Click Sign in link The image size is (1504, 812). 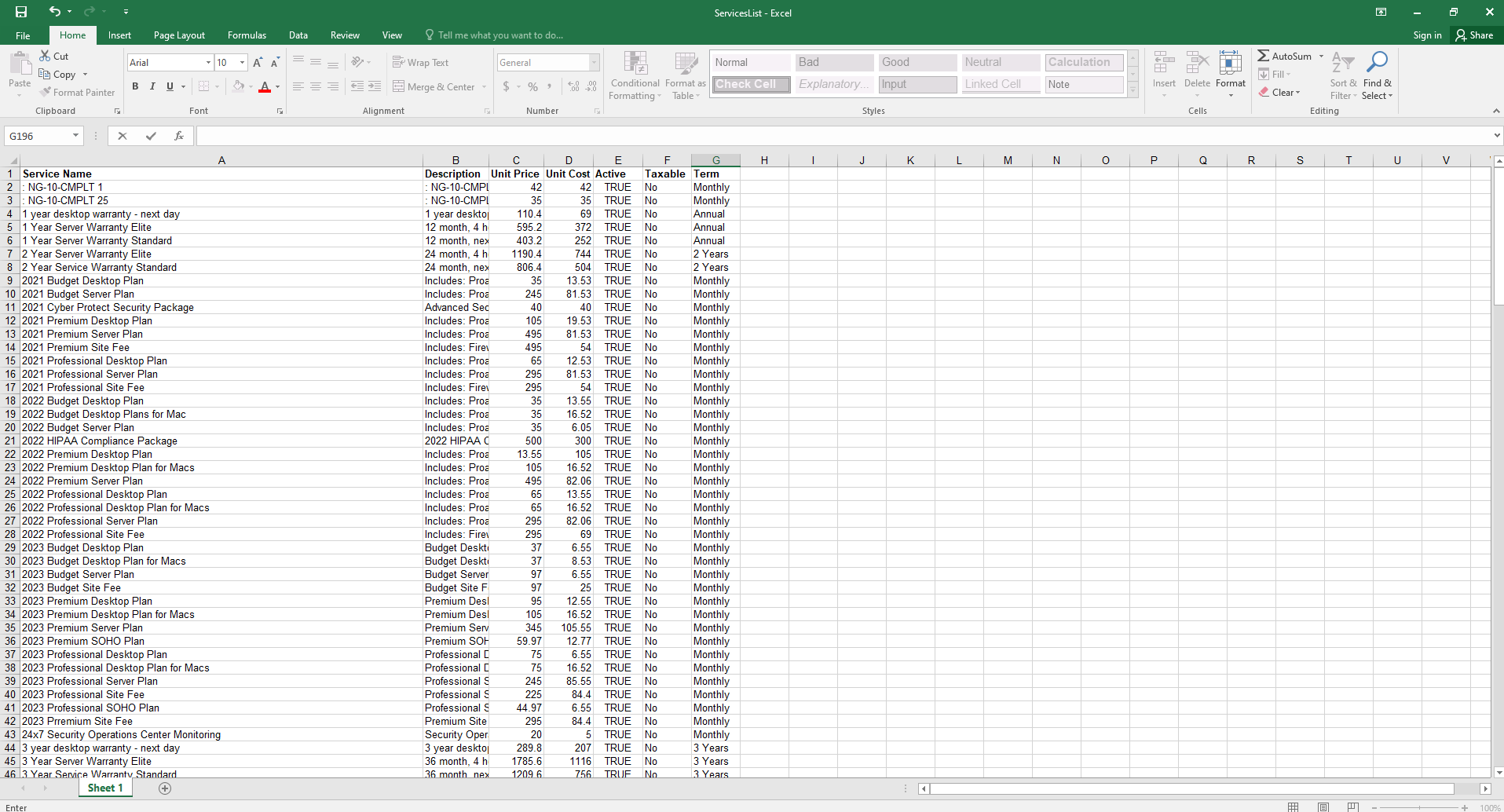(x=1427, y=35)
